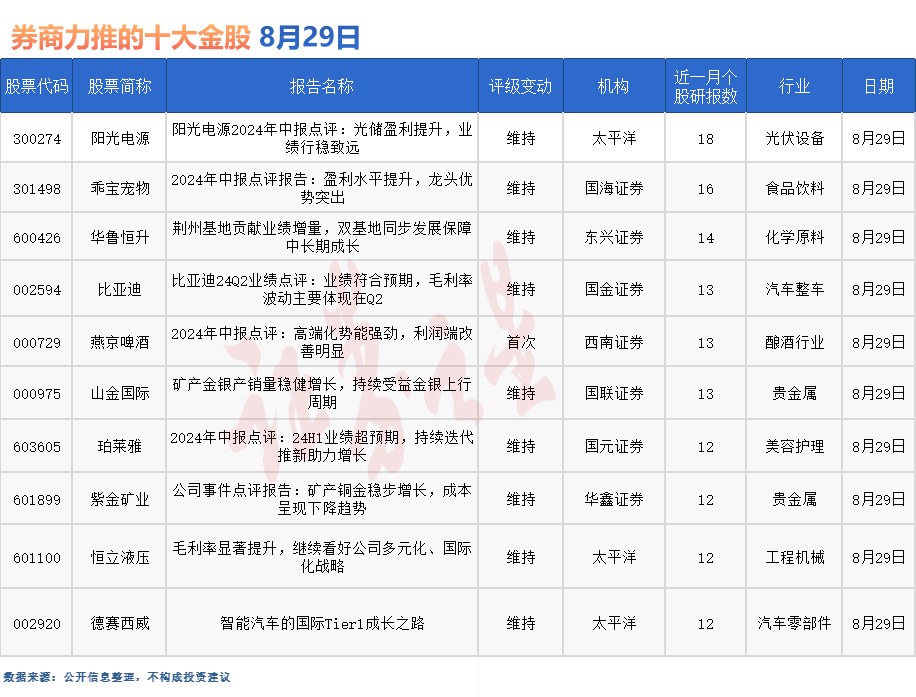This screenshot has width=916, height=697.
Task: Click stock name 恒立液压
Action: (120, 557)
